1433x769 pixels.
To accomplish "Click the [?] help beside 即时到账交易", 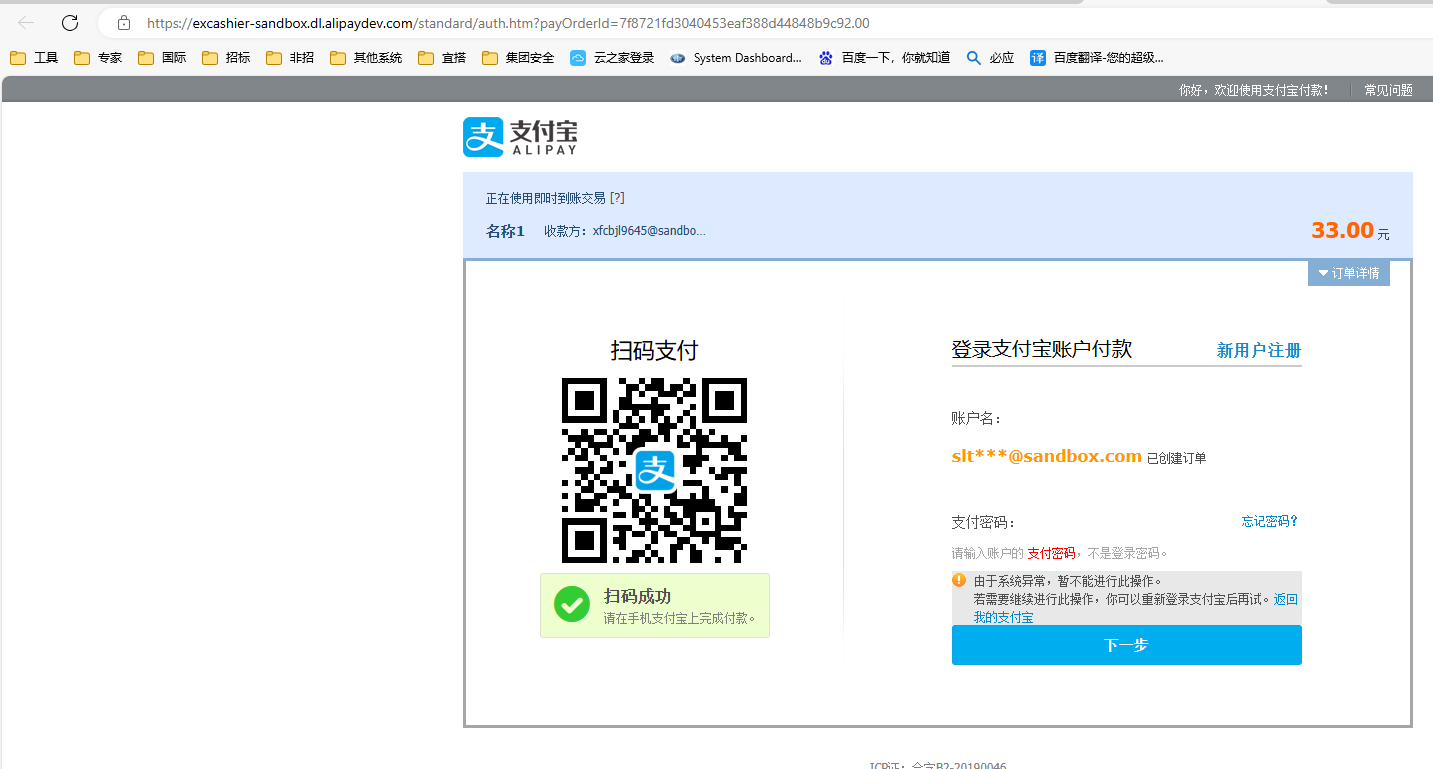I will (x=617, y=198).
